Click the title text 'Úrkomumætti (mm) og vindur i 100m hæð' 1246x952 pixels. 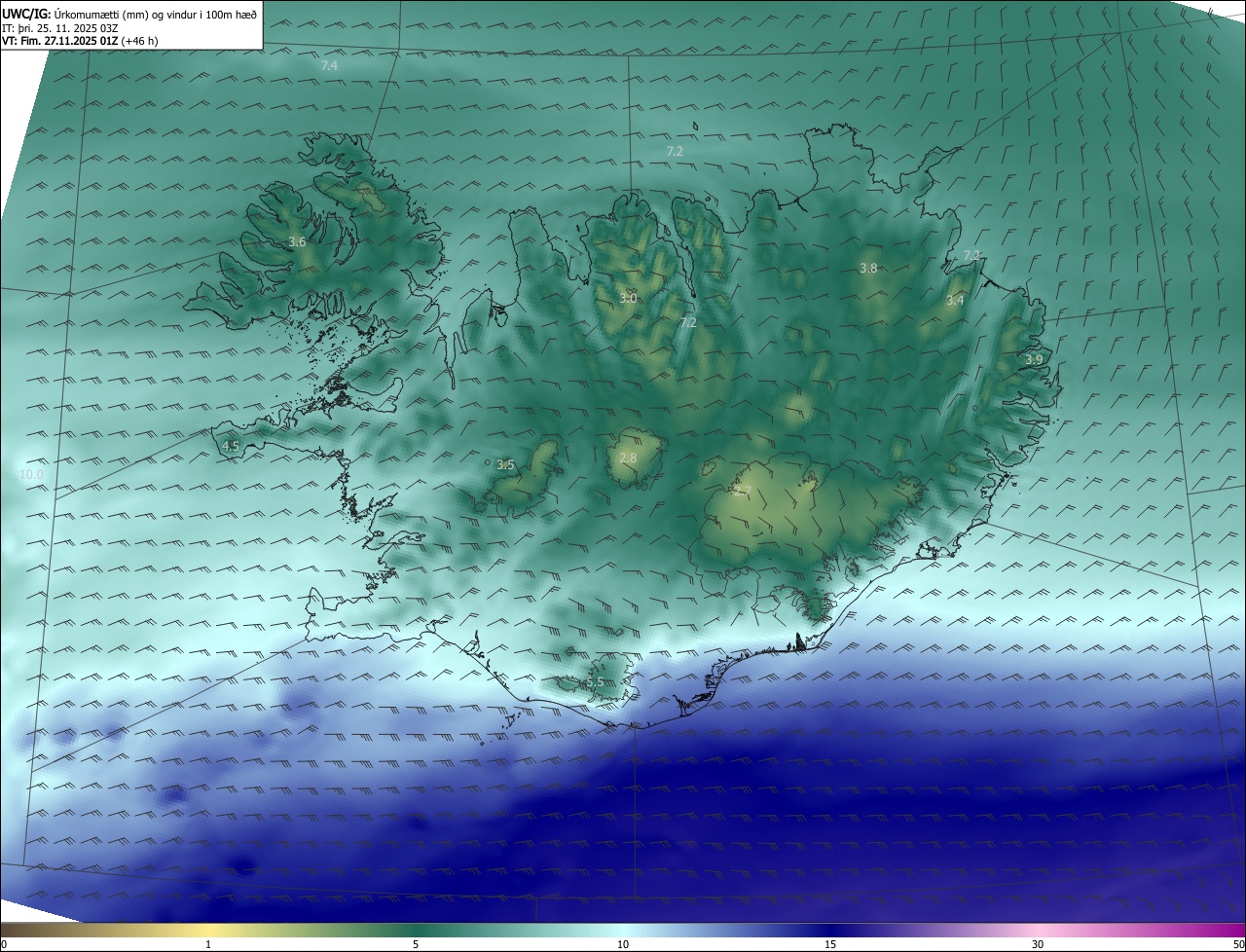(156, 14)
